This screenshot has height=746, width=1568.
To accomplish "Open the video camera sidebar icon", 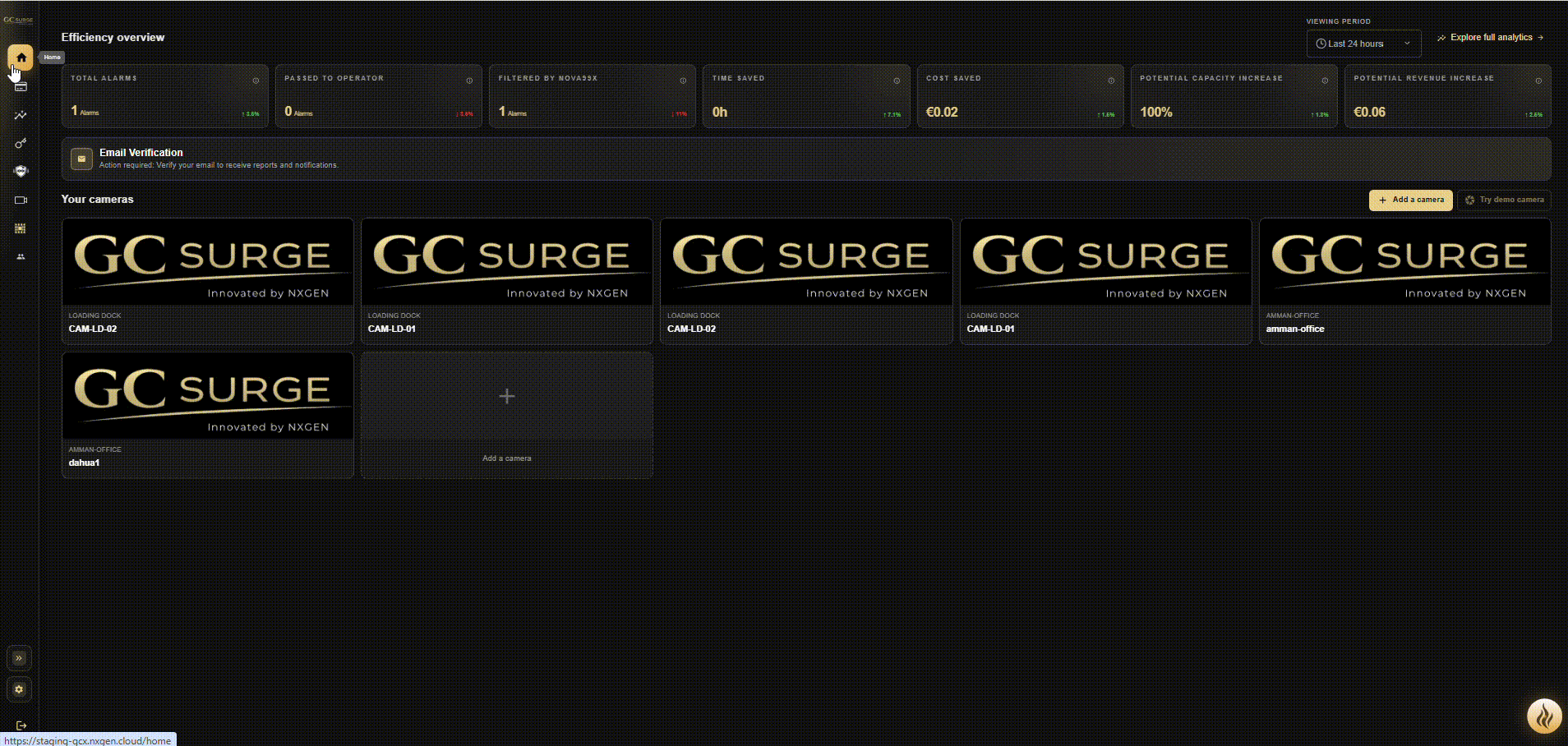I will coord(21,200).
